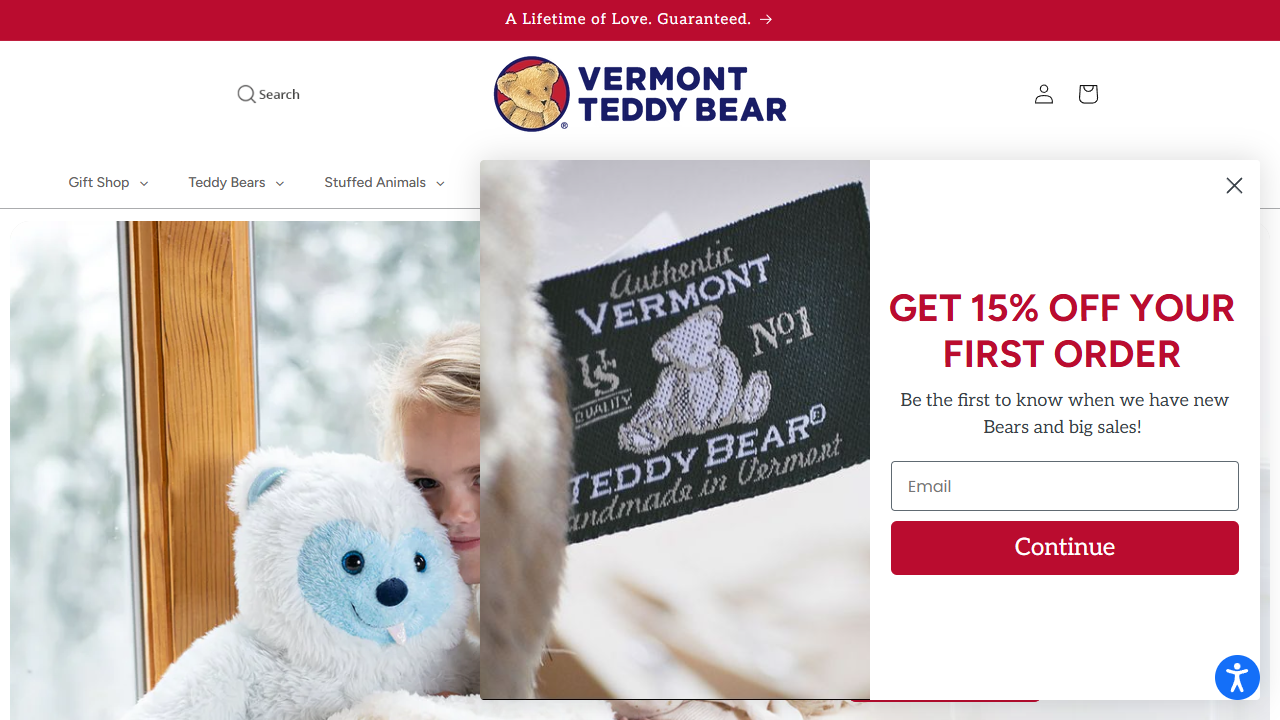Open the Teddy Bears menu item
Screen dimensions: 1280x720
(227, 182)
